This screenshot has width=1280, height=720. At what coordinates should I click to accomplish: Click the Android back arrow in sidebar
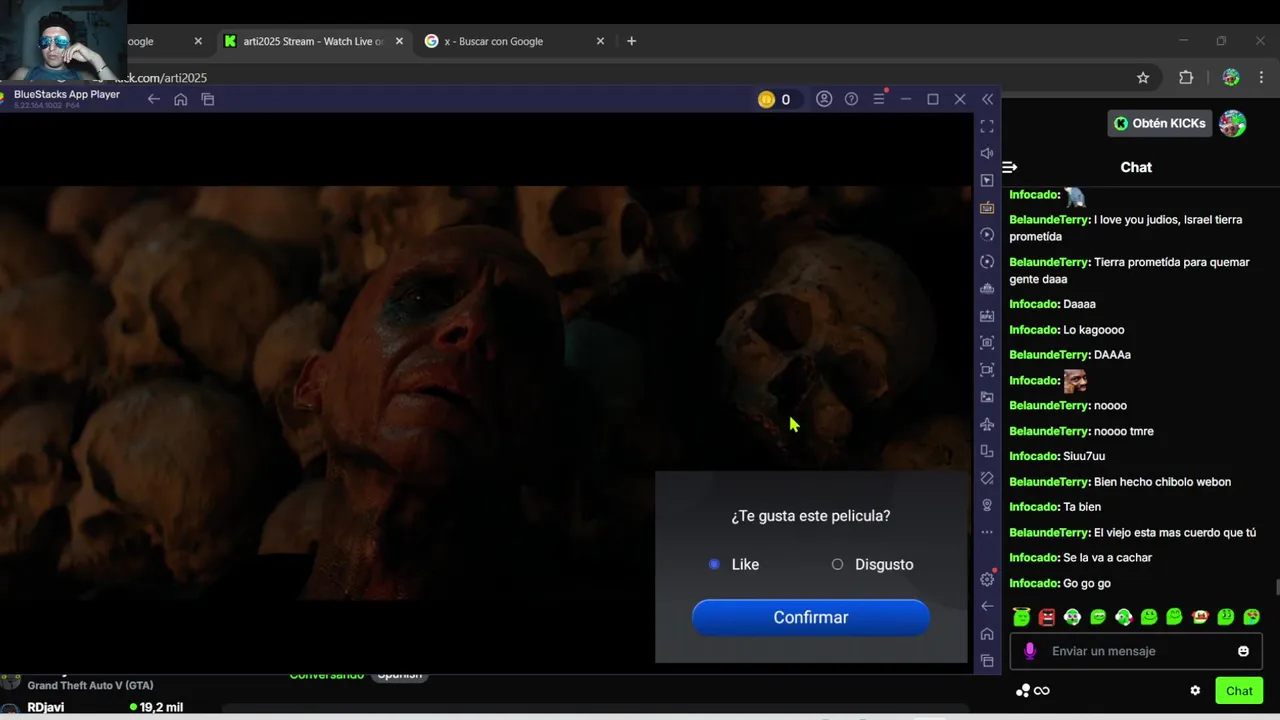tap(987, 606)
